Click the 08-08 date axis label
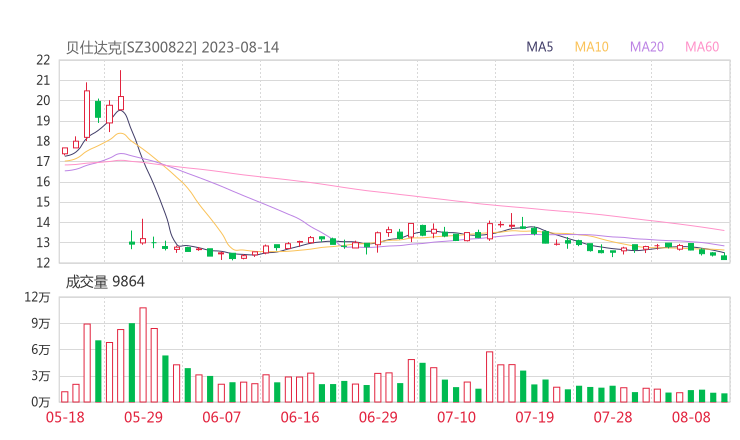The height and width of the screenshot is (440, 740). (691, 417)
